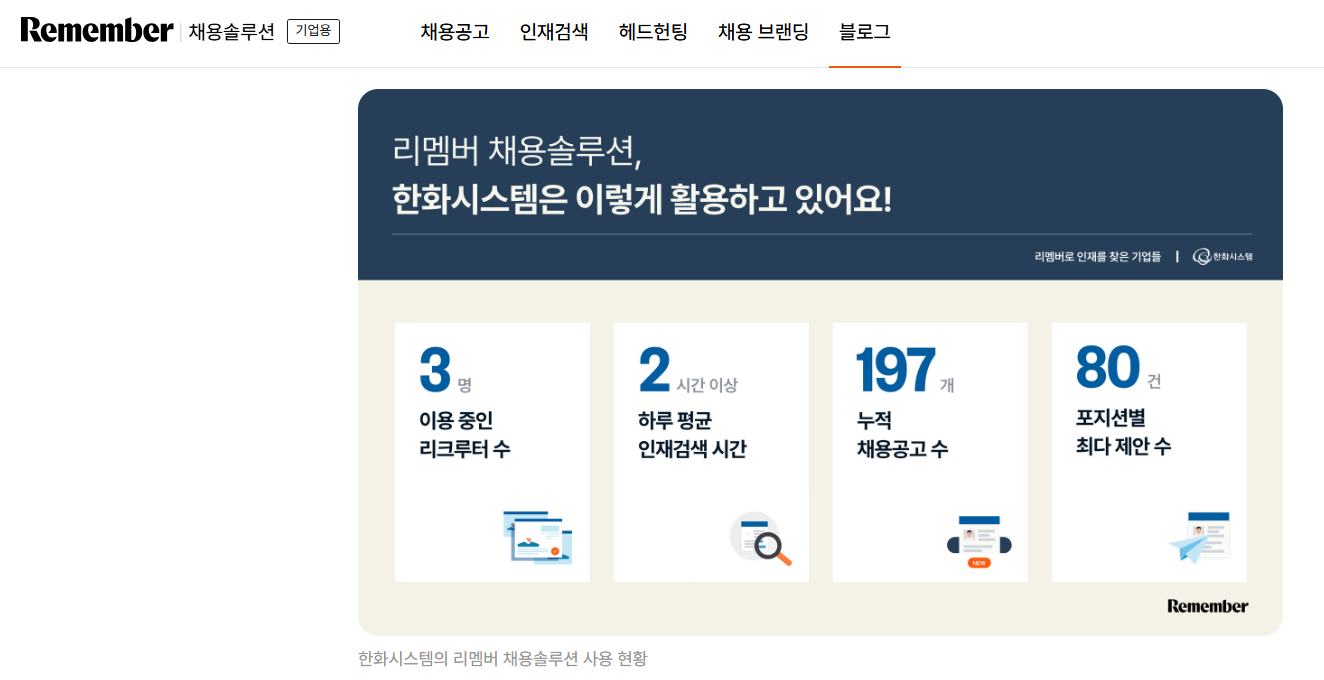Screen dimensions: 1324x680
Task: Select the 헤드헌팅 navigation item
Action: click(653, 32)
